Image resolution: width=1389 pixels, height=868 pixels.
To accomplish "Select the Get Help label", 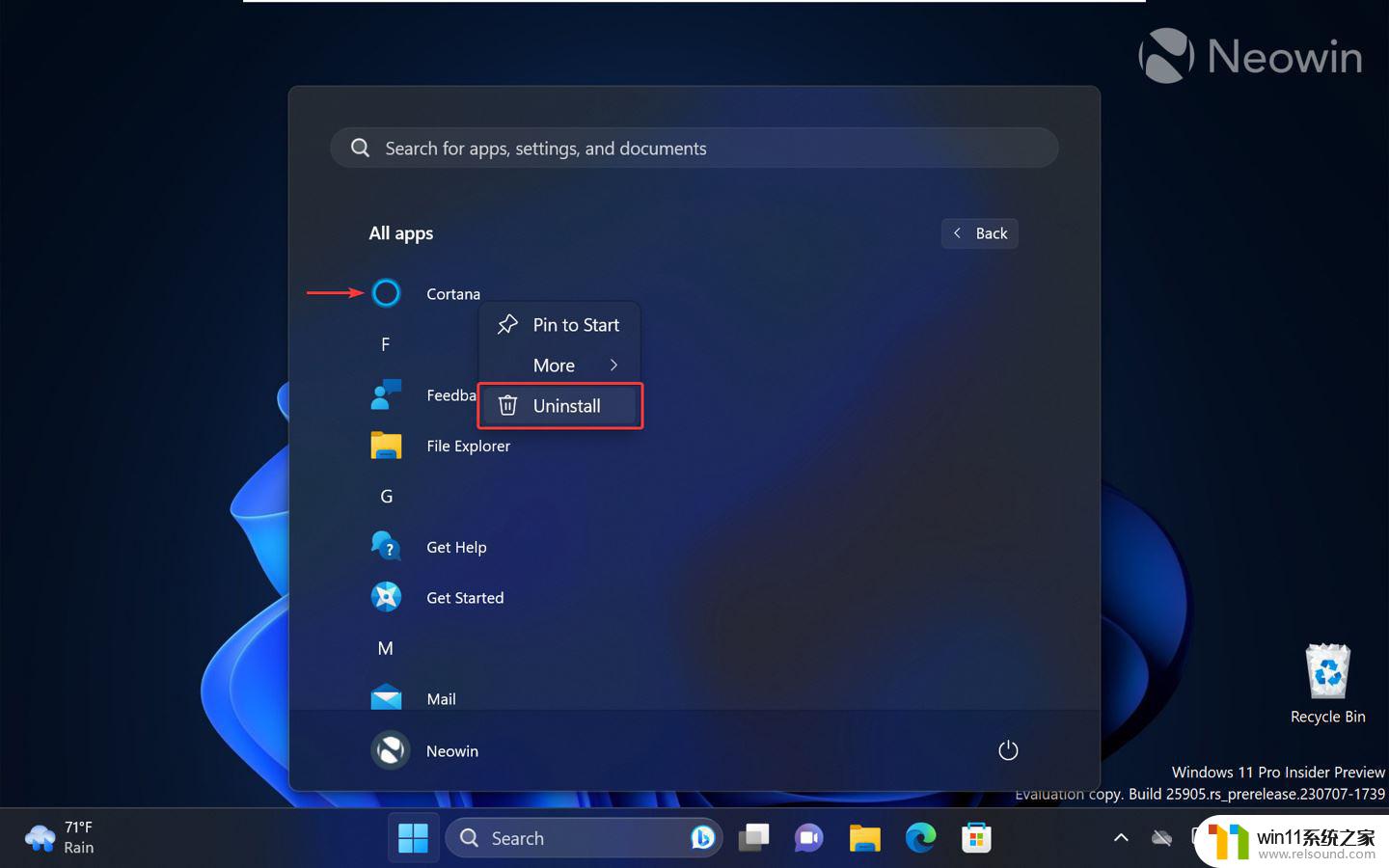I will 456,547.
